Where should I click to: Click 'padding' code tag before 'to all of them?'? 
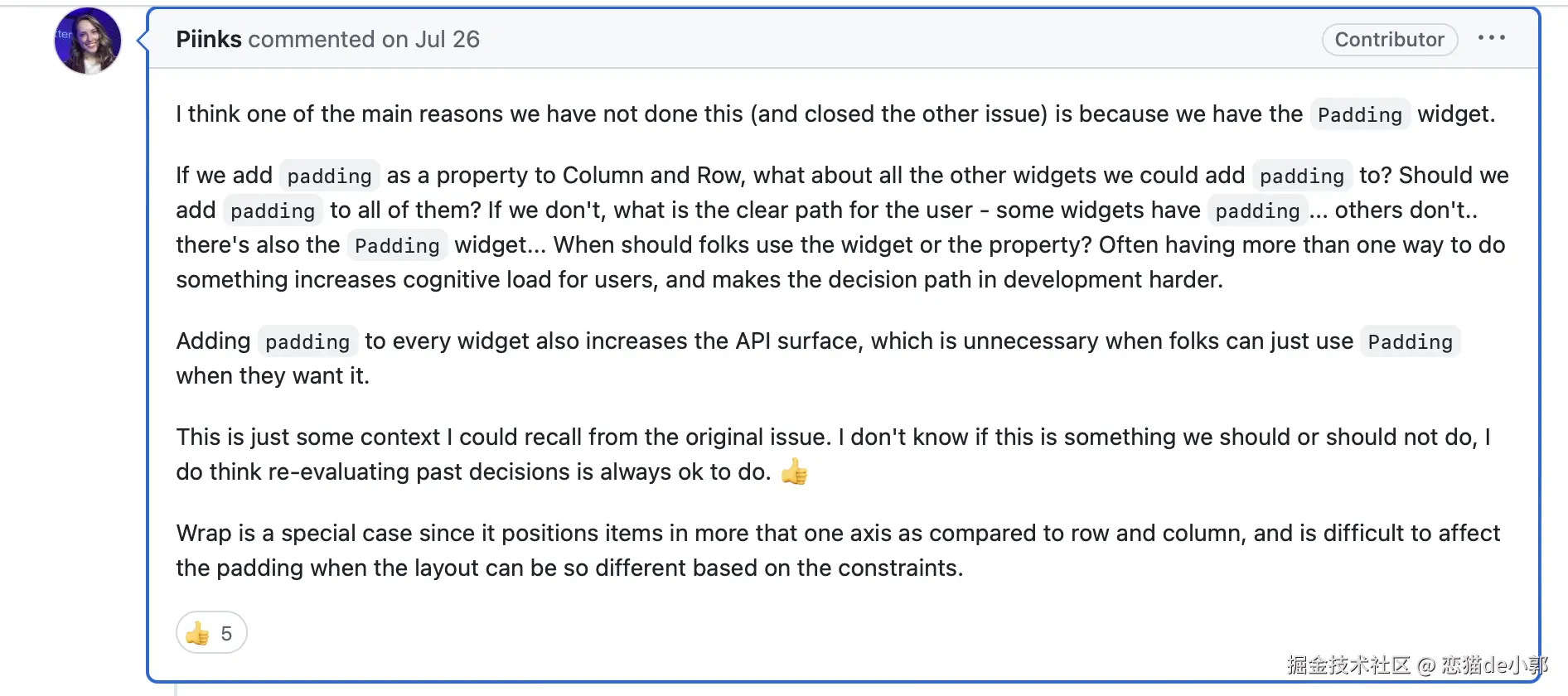[273, 210]
